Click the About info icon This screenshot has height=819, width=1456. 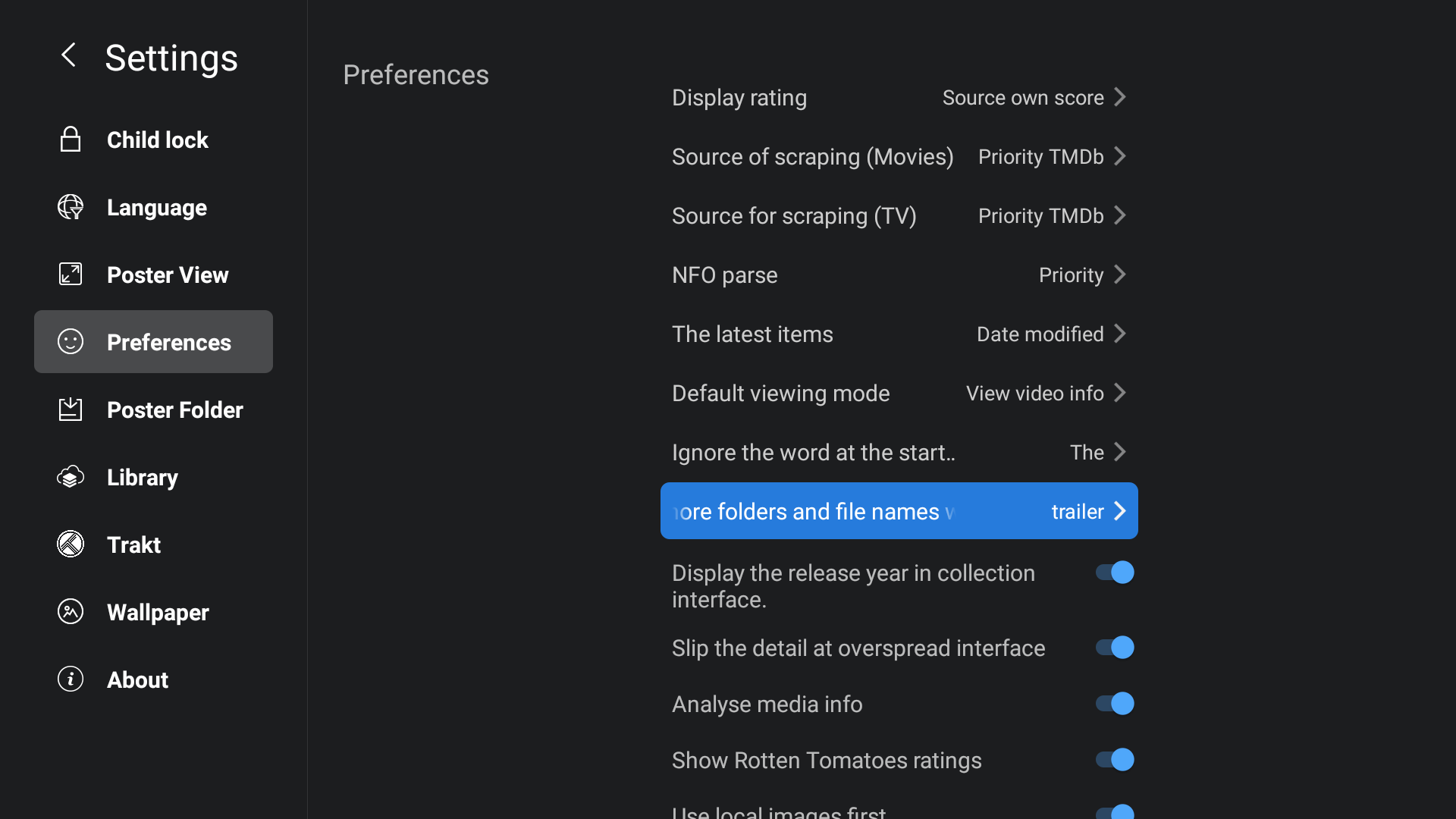(71, 679)
